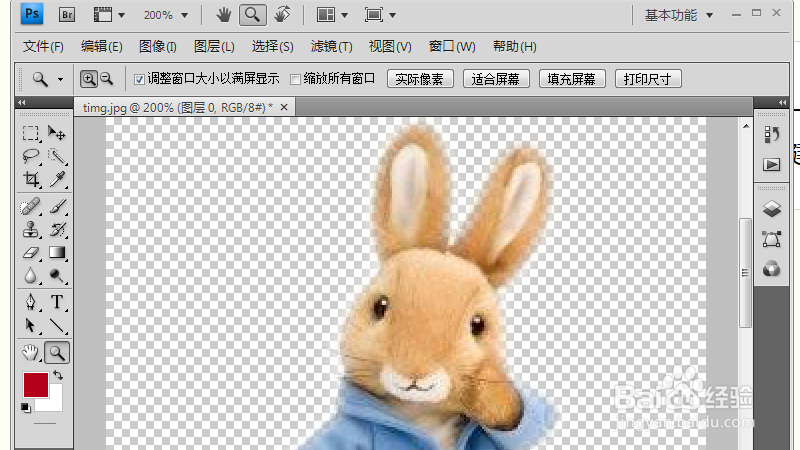Viewport: 800px width, 450px height.
Task: Select the Crop tool
Action: 31,179
